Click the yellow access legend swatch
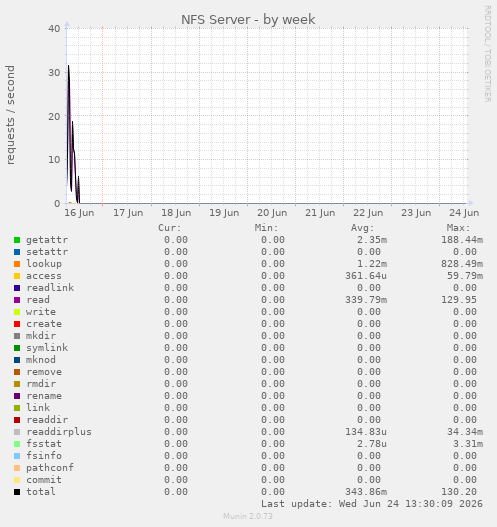The image size is (497, 527). click(x=17, y=276)
